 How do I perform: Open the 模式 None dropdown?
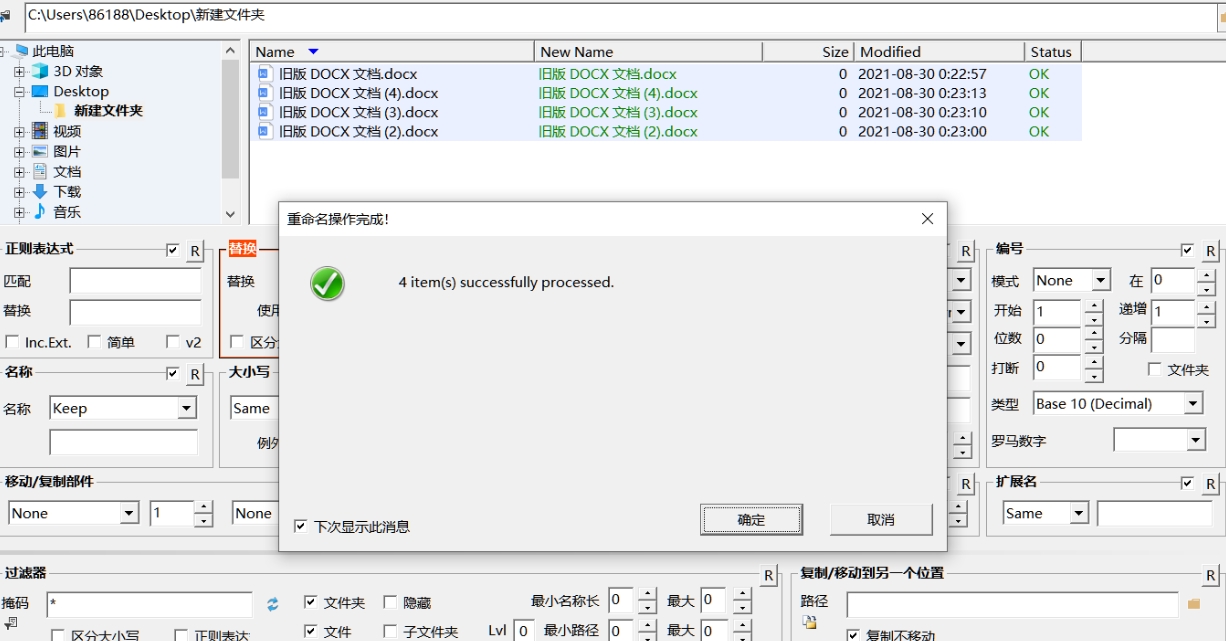pos(1101,281)
